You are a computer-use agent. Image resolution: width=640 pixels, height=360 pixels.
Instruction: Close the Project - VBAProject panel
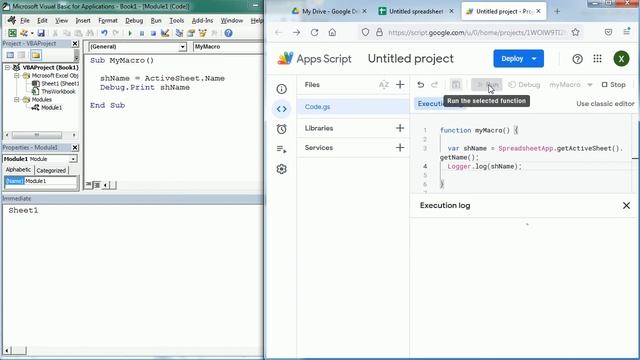click(x=75, y=44)
